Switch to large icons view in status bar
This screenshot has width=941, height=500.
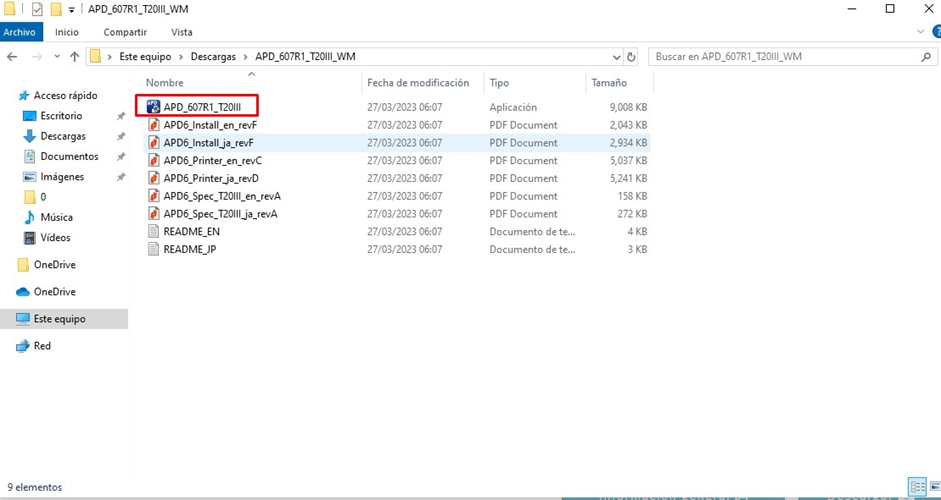pyautogui.click(x=932, y=487)
